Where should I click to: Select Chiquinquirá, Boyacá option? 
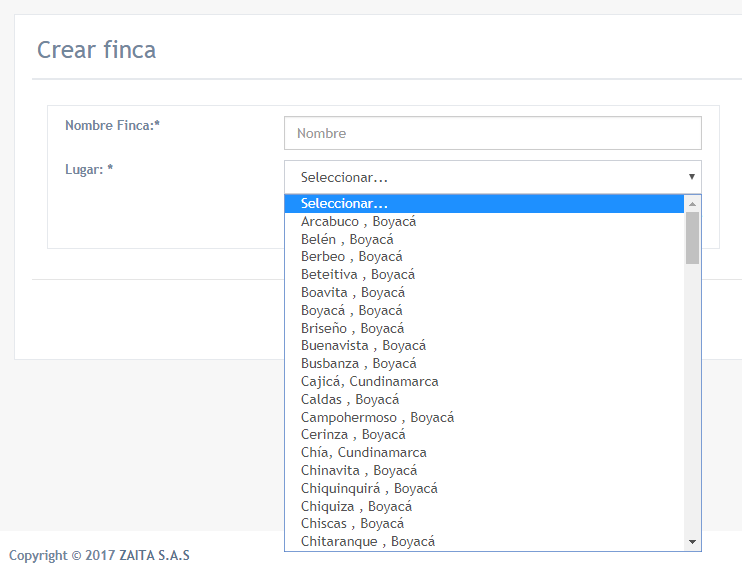(x=484, y=488)
